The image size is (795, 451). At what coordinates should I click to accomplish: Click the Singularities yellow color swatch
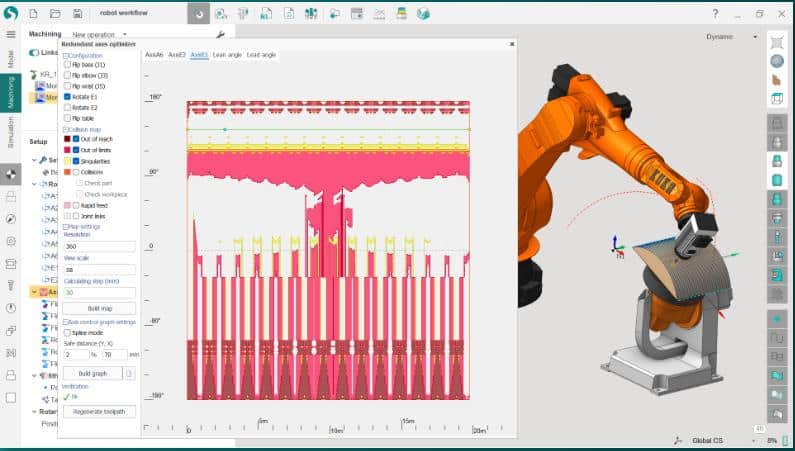coord(67,161)
